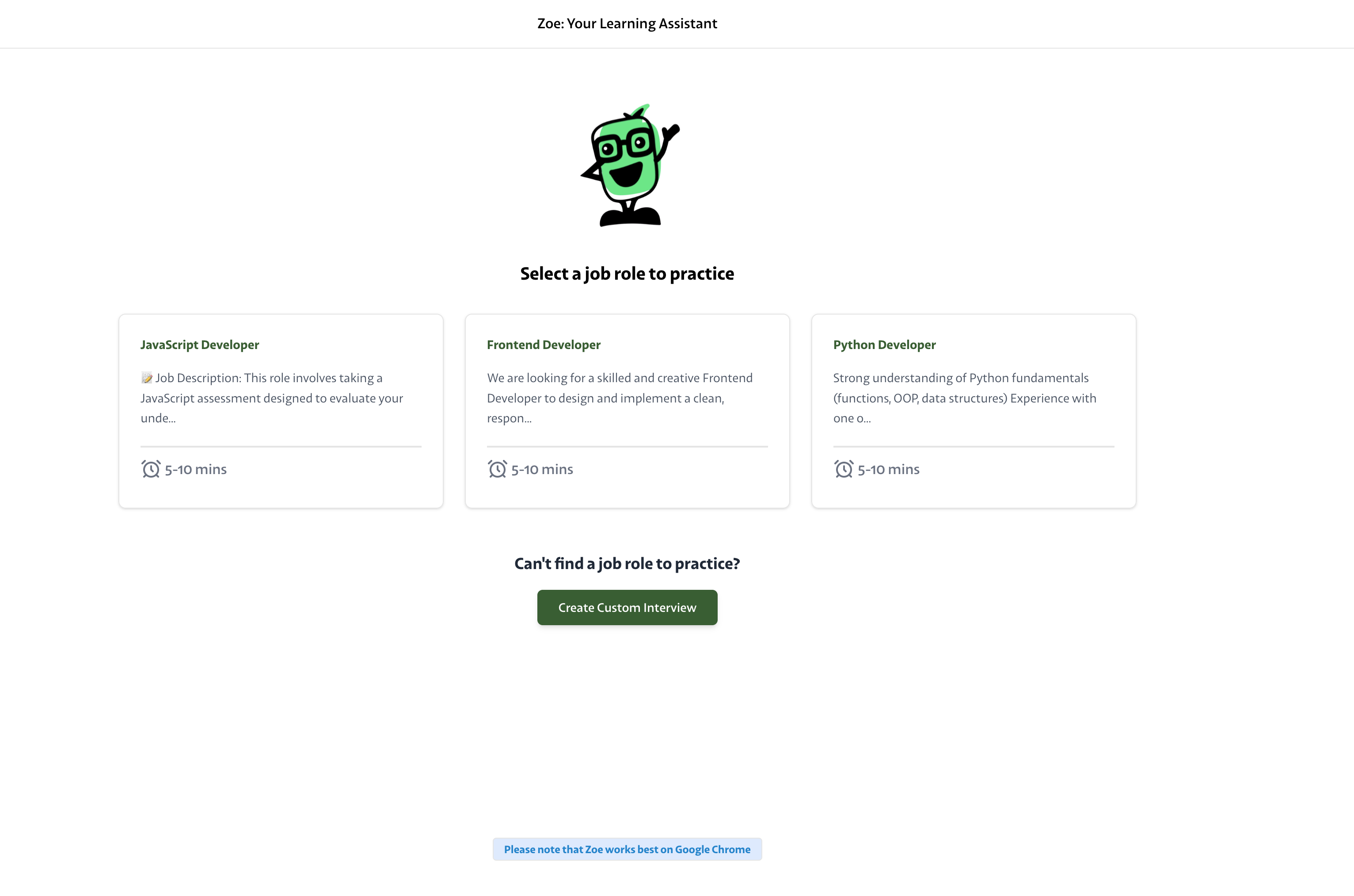The width and height of the screenshot is (1354, 896).
Task: Click the Create Custom Interview button
Action: pos(627,607)
